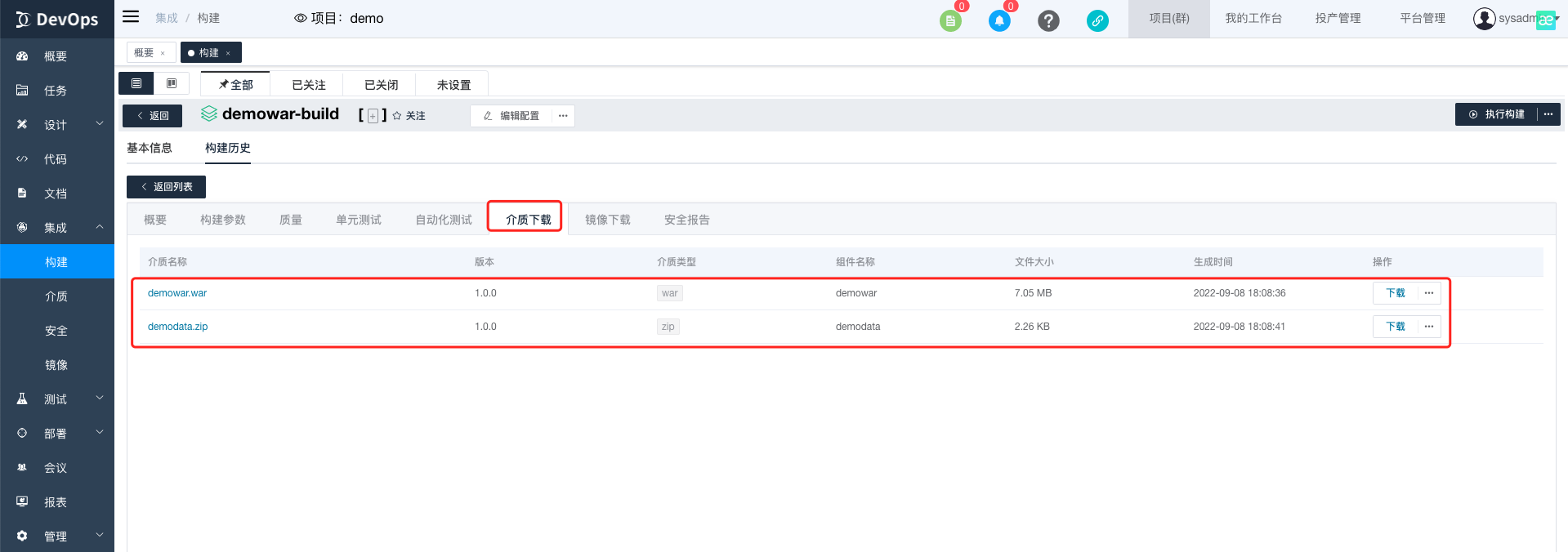Switch to 构建历史 tab
The height and width of the screenshot is (552, 1568).
[x=228, y=148]
